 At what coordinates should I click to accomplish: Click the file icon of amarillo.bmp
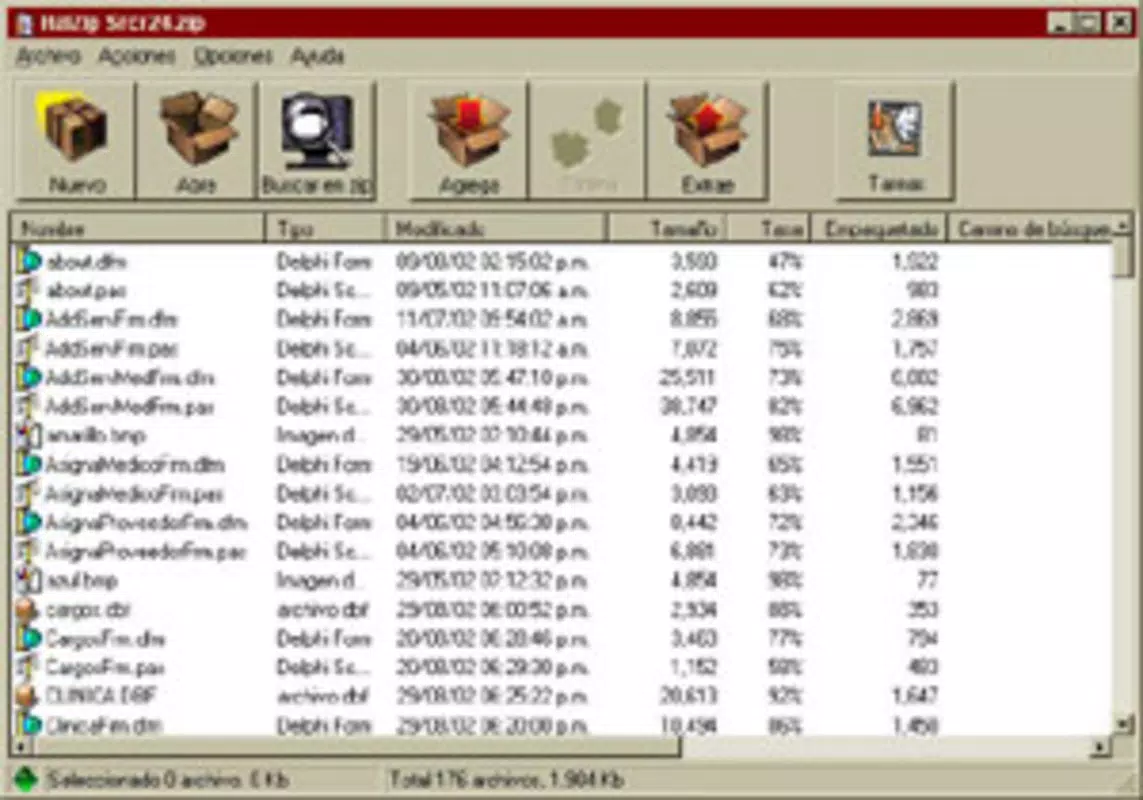click(29, 435)
